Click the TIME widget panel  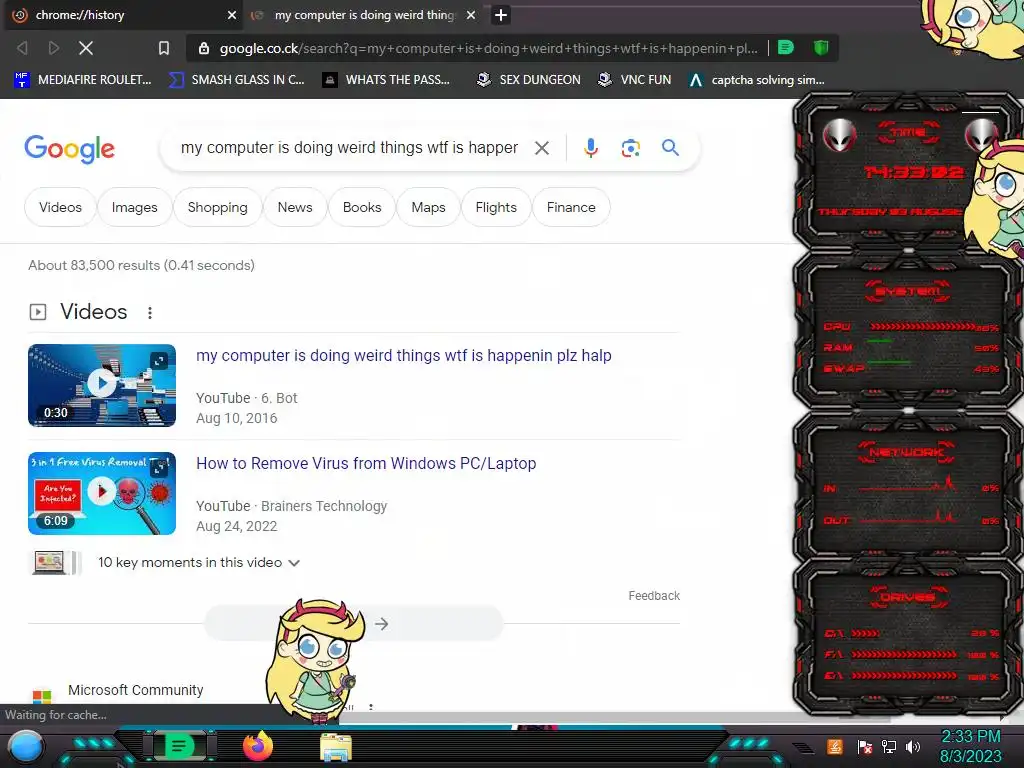pos(908,172)
